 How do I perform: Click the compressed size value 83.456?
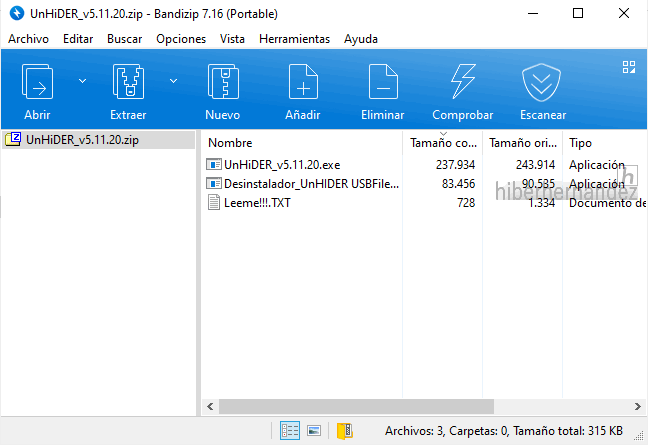click(x=458, y=184)
